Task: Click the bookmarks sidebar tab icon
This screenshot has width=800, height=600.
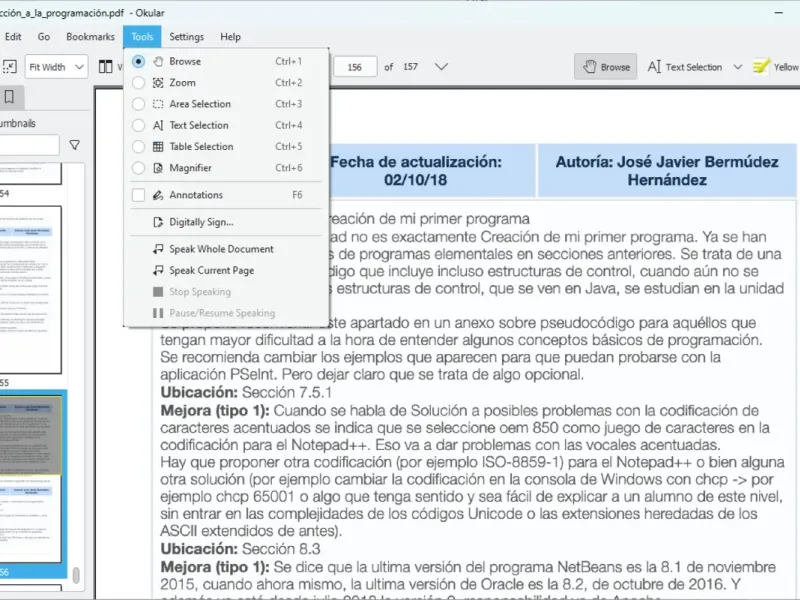Action: [x=9, y=97]
